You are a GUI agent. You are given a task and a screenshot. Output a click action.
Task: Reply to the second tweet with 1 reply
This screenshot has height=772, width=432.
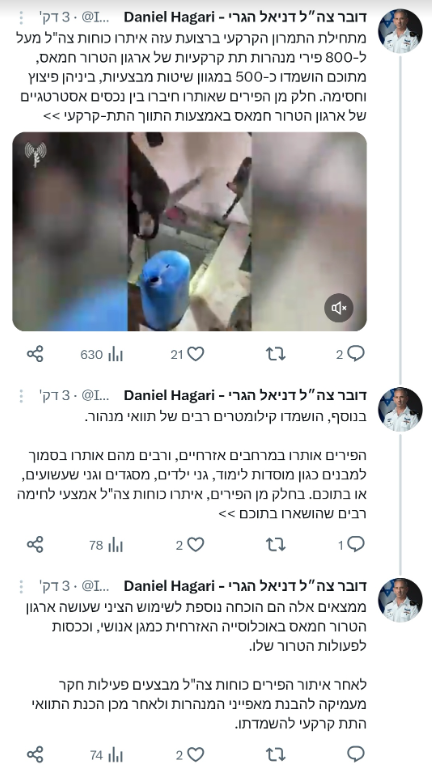click(352, 545)
